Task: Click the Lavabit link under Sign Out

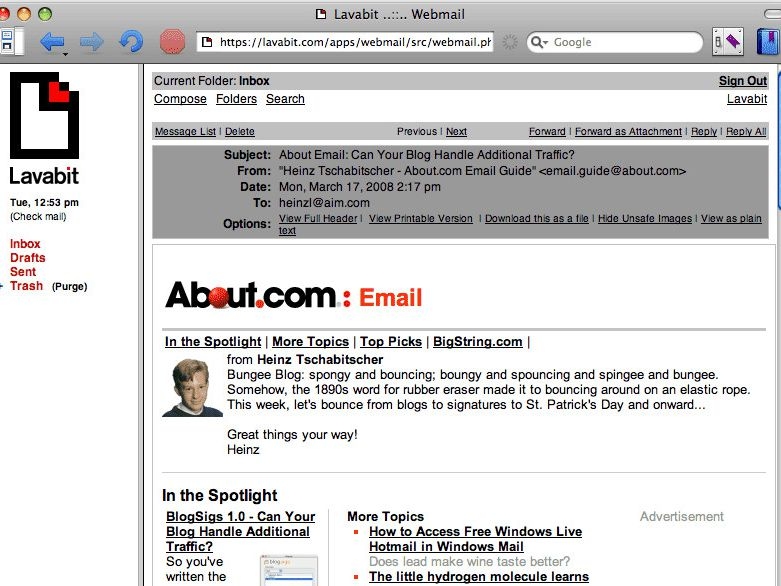Action: [x=747, y=99]
